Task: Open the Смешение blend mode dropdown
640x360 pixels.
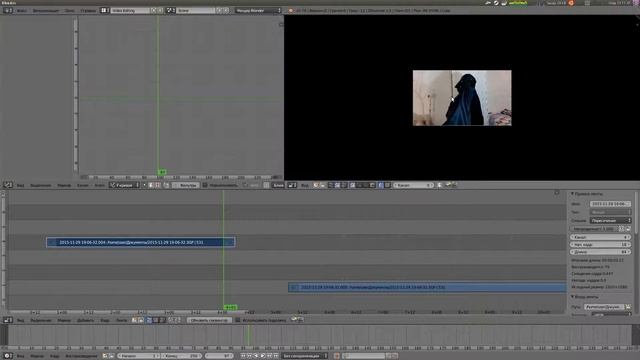Action: (x=611, y=220)
